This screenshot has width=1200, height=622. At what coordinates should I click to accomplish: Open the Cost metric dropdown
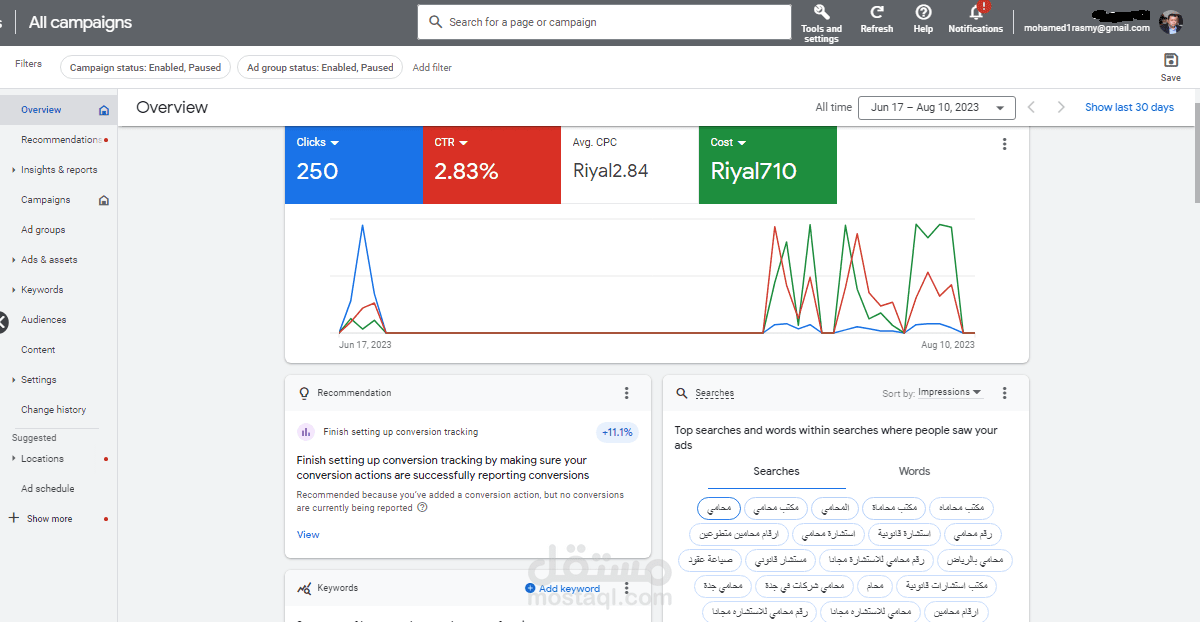[742, 143]
